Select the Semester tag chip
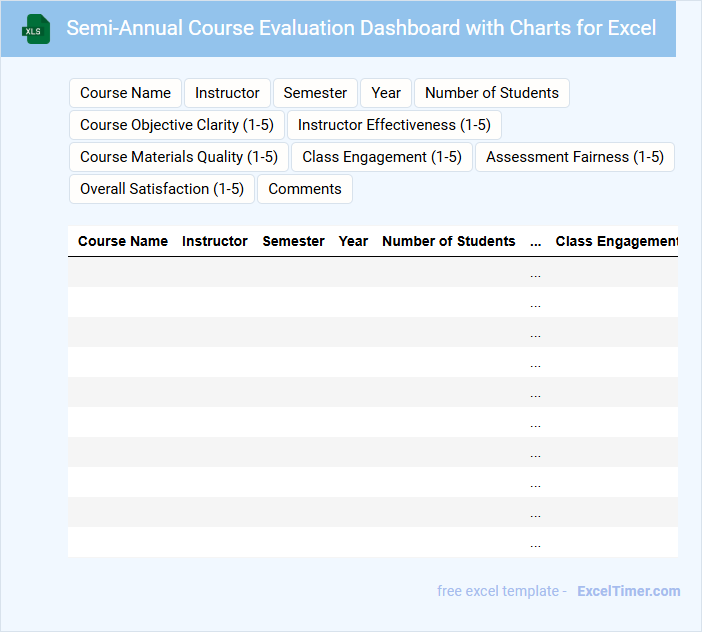This screenshot has height=632, width=702. (315, 93)
